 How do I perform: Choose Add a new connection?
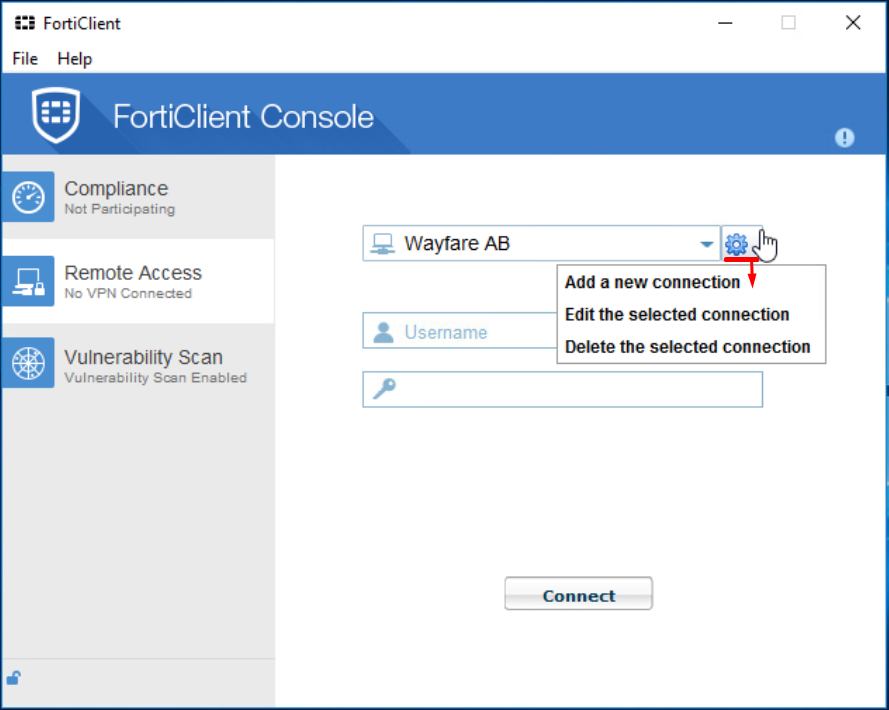tap(652, 282)
